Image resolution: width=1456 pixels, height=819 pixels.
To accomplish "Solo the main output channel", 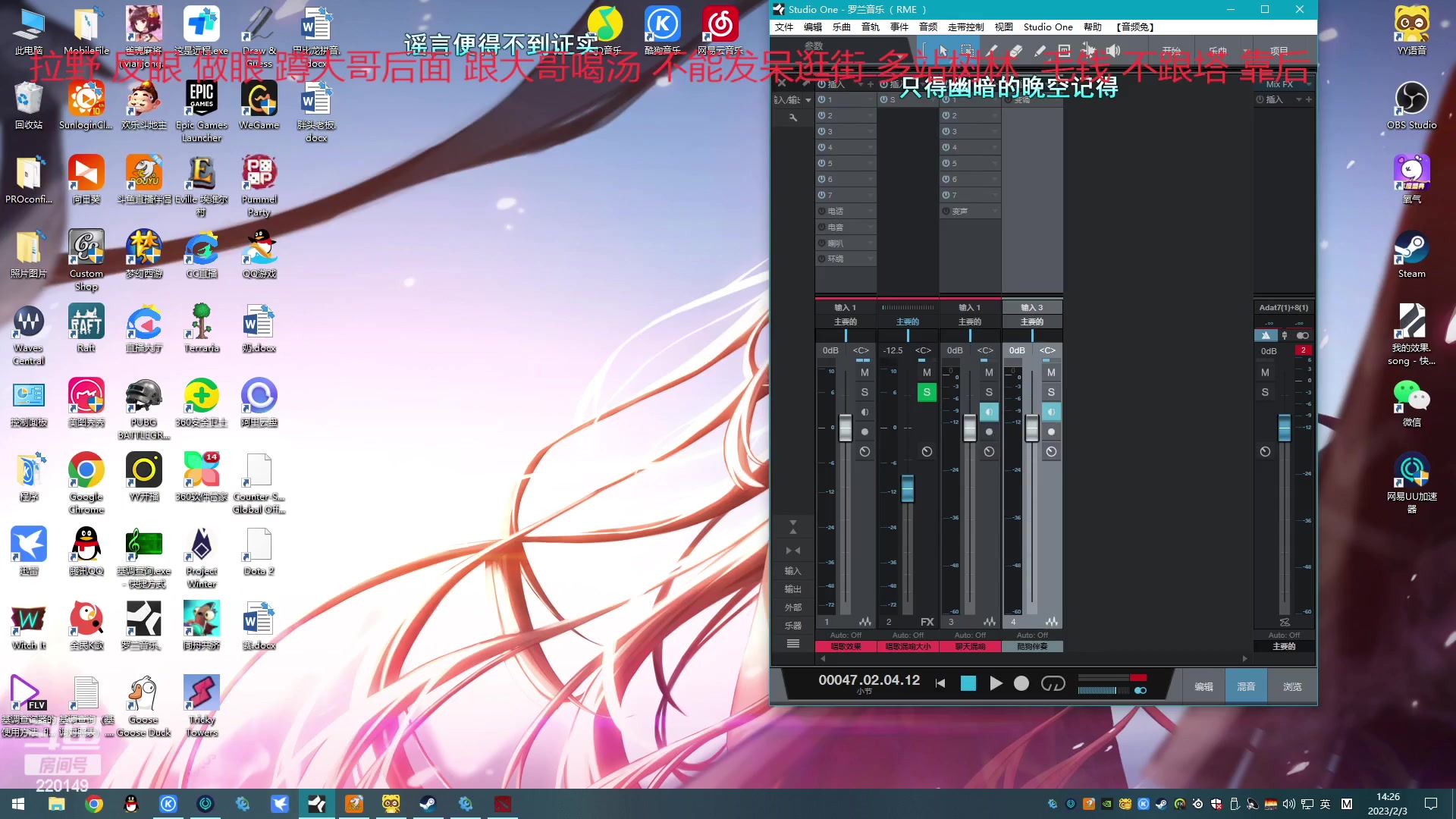I will [1265, 392].
